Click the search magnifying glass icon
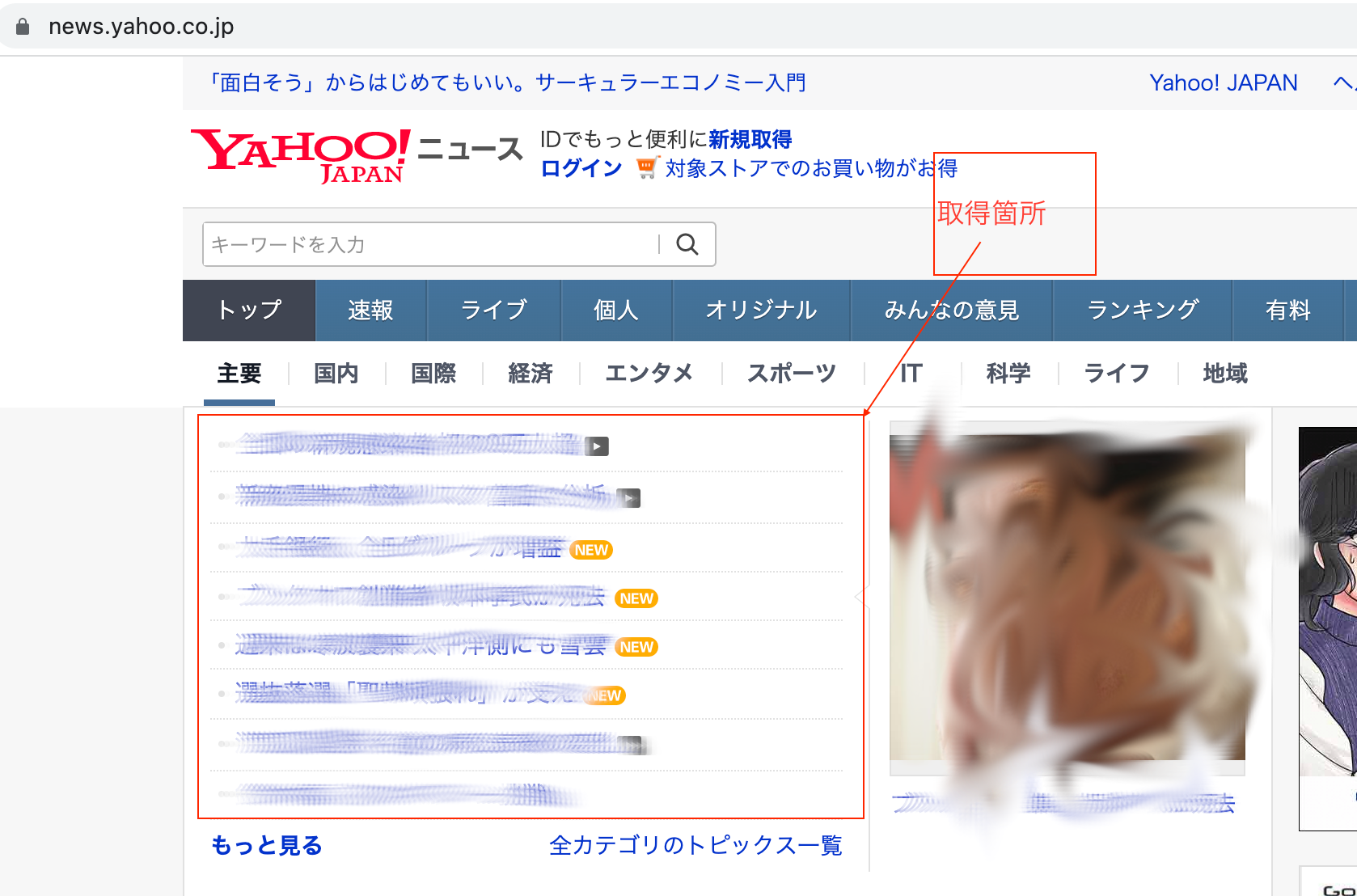The image size is (1357, 896). click(x=687, y=243)
